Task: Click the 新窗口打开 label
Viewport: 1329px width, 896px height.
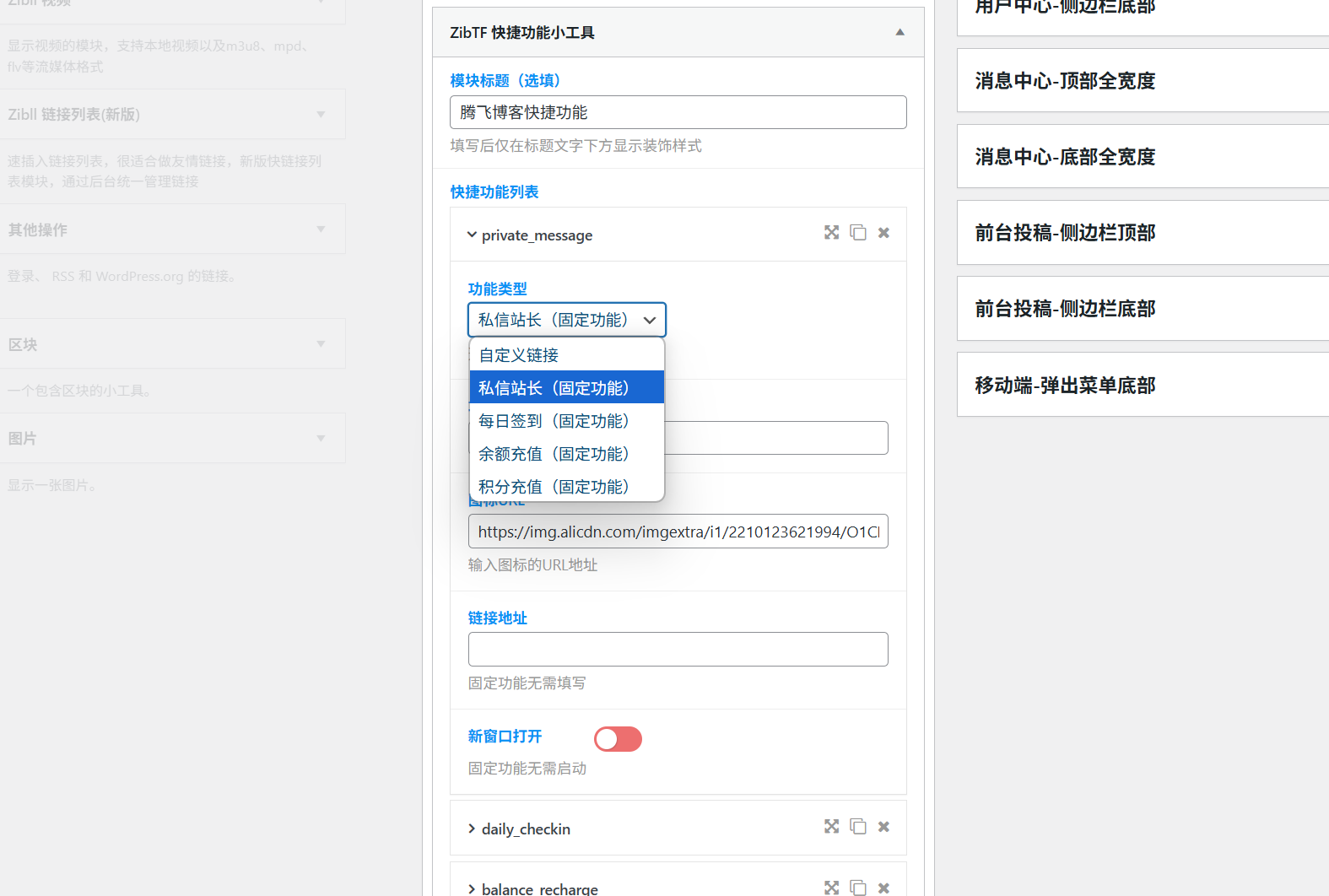Action: (505, 737)
